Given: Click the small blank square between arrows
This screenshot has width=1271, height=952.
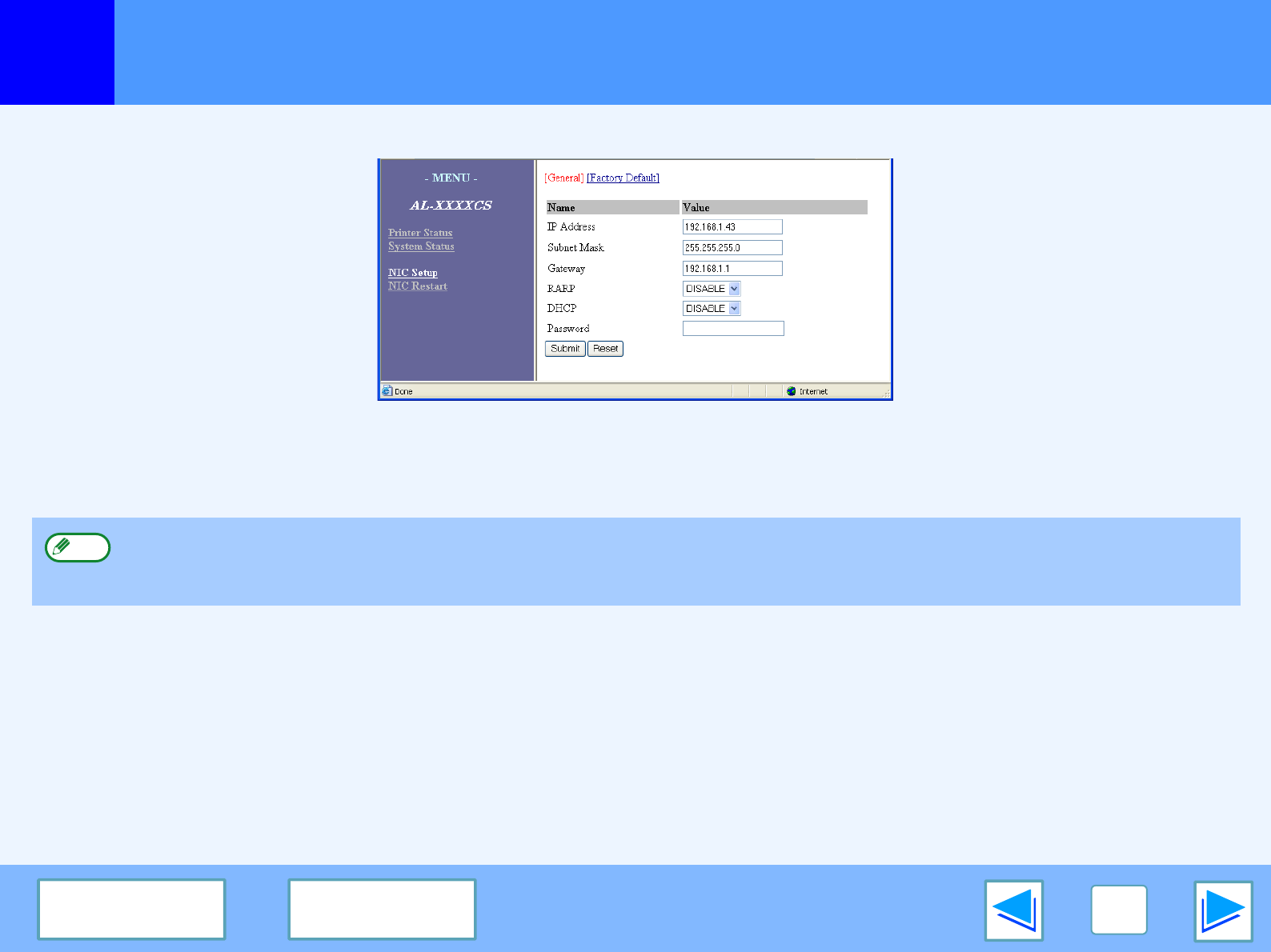Looking at the screenshot, I should pos(1118,910).
